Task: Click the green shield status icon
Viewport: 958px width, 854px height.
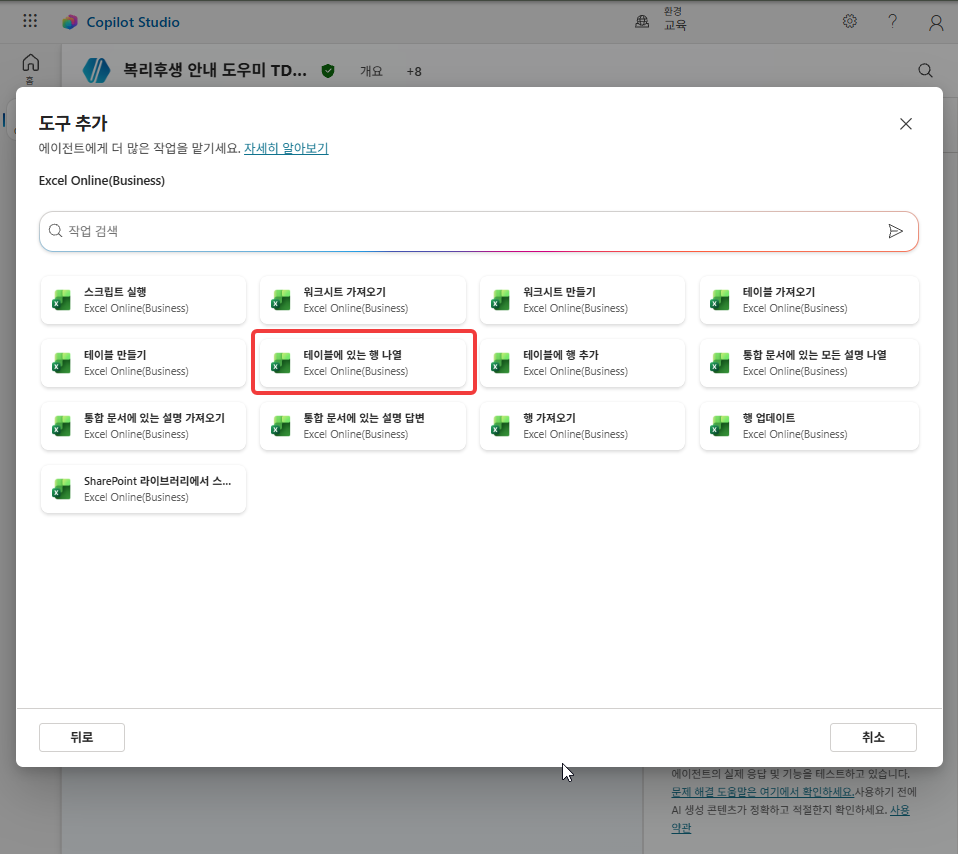Action: point(328,71)
